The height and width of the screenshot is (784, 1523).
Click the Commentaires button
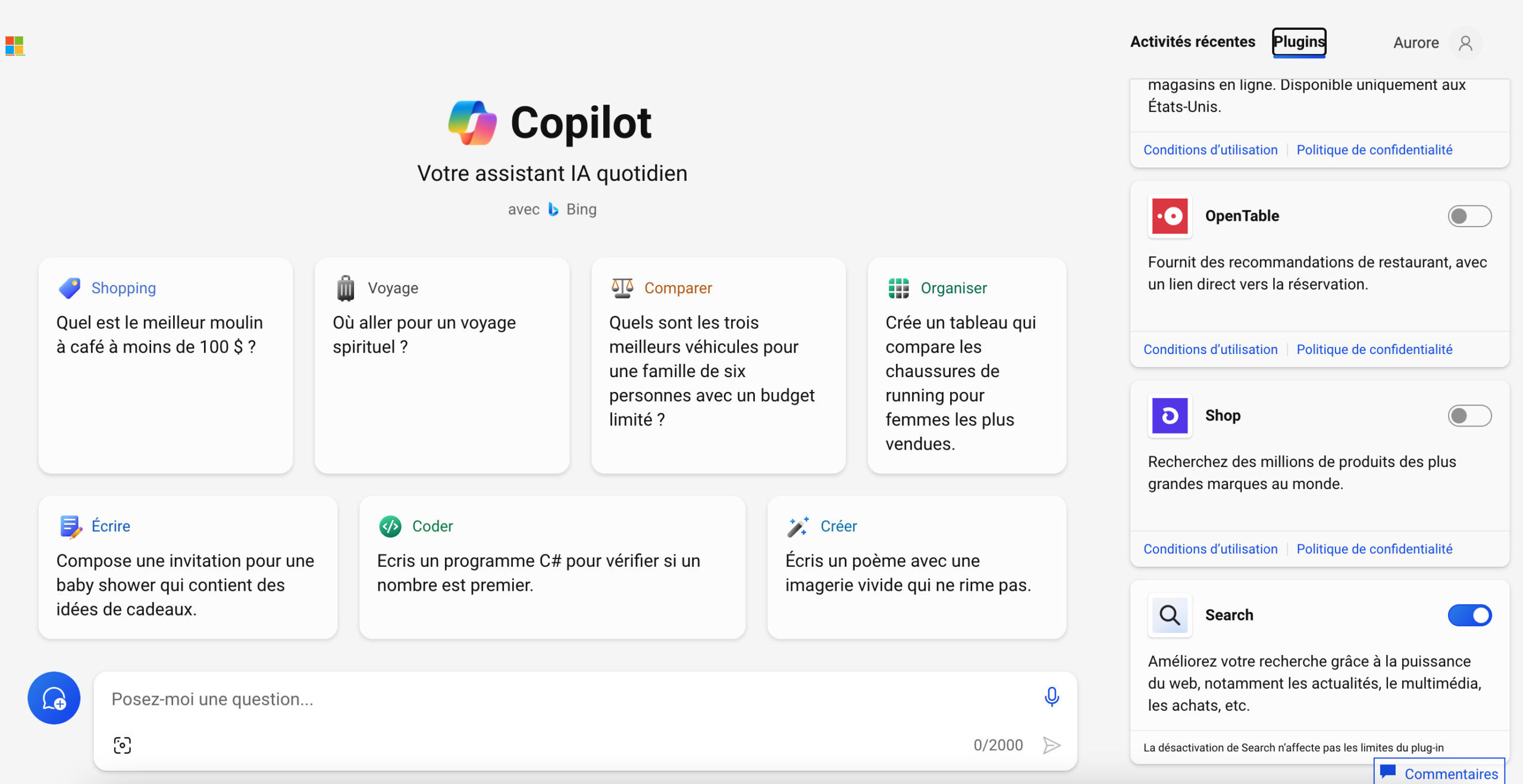tap(1439, 772)
